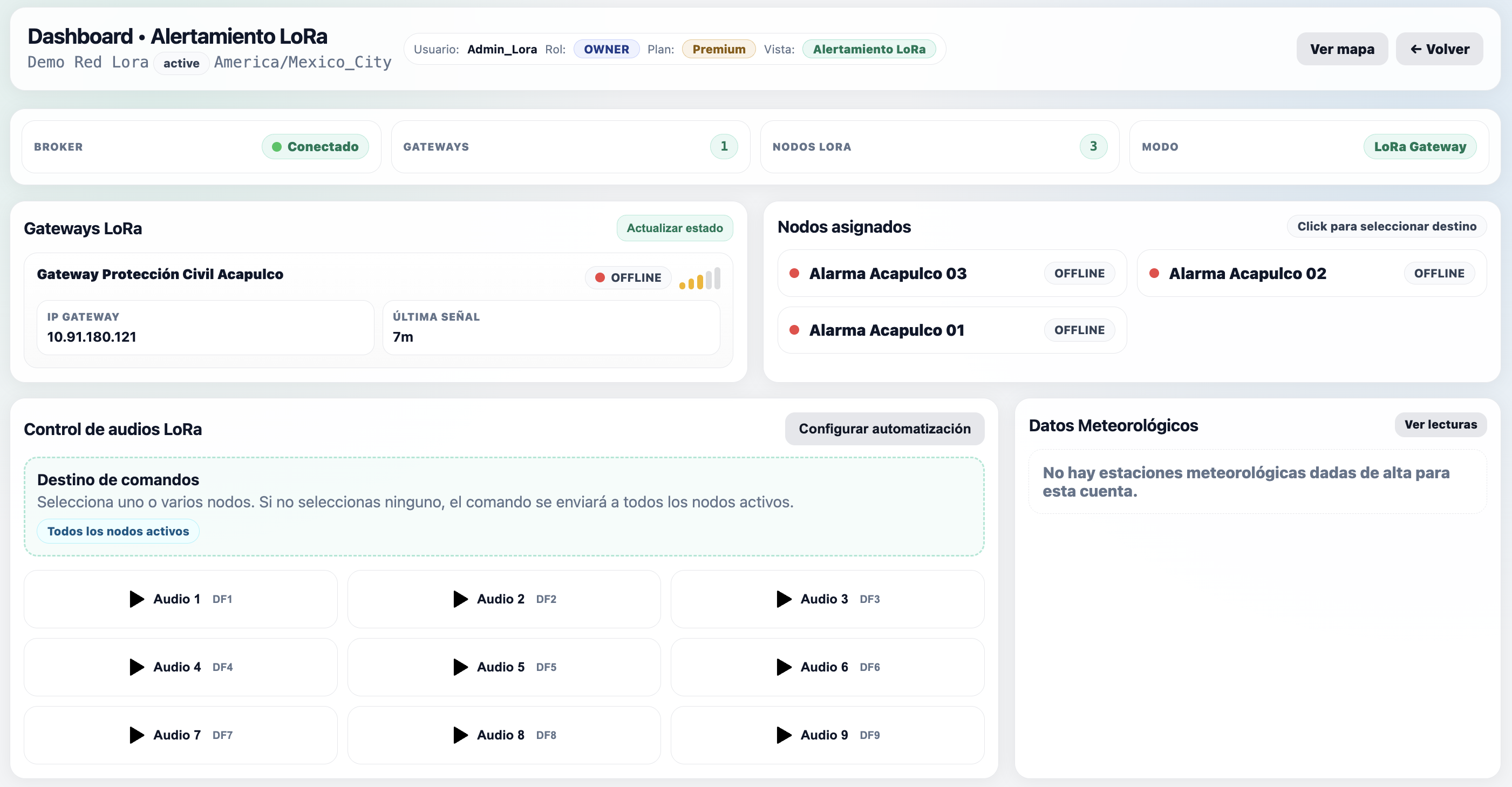Viewport: 1512px width, 787px height.
Task: Click the red status dot of Alarma Acapulco 01
Action: click(794, 330)
